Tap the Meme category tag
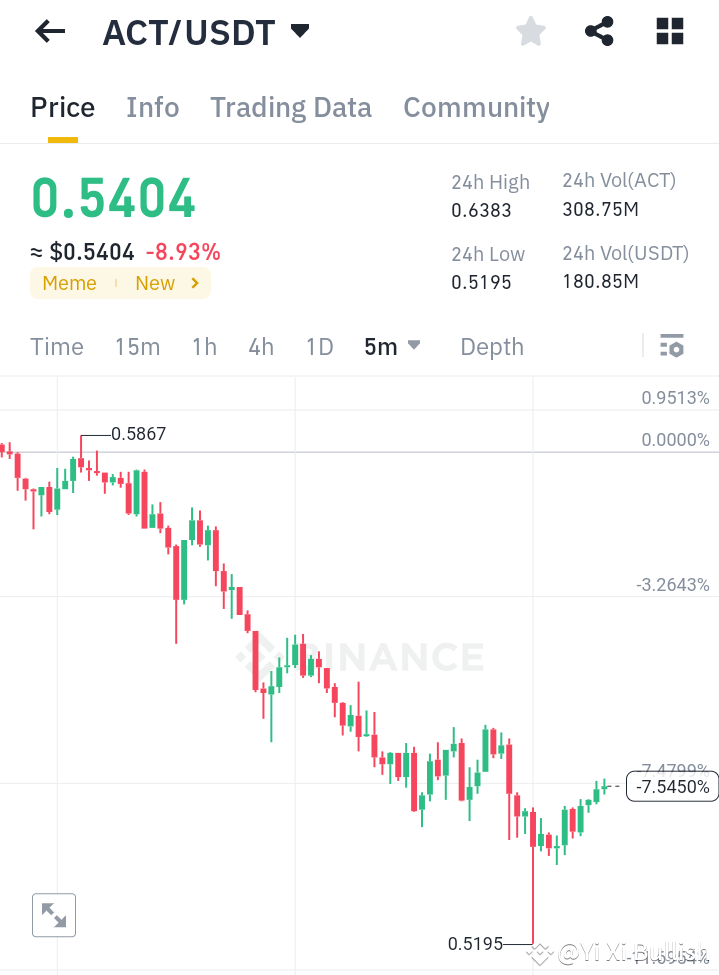Screen dimensions: 719x975 click(69, 283)
